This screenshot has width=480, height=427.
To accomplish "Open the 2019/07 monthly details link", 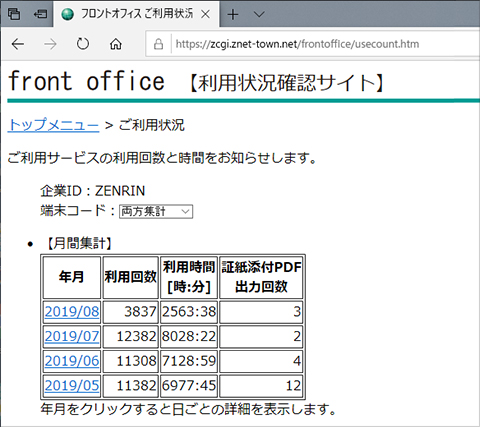I will 72,337.
